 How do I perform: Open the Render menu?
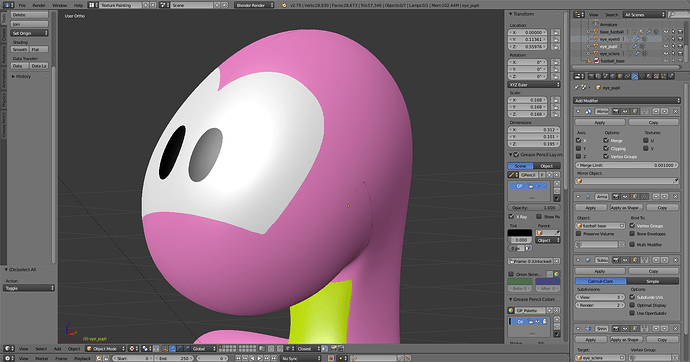[x=39, y=5]
